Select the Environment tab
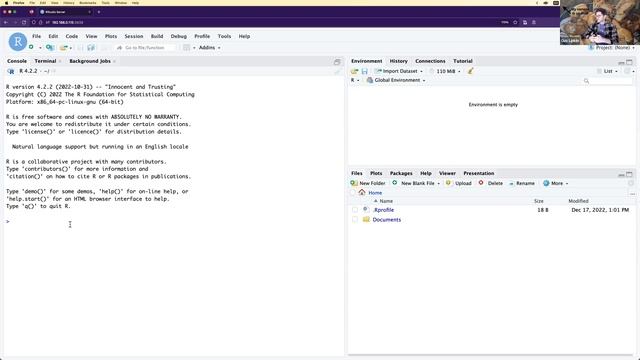The width and height of the screenshot is (640, 360). 367,61
